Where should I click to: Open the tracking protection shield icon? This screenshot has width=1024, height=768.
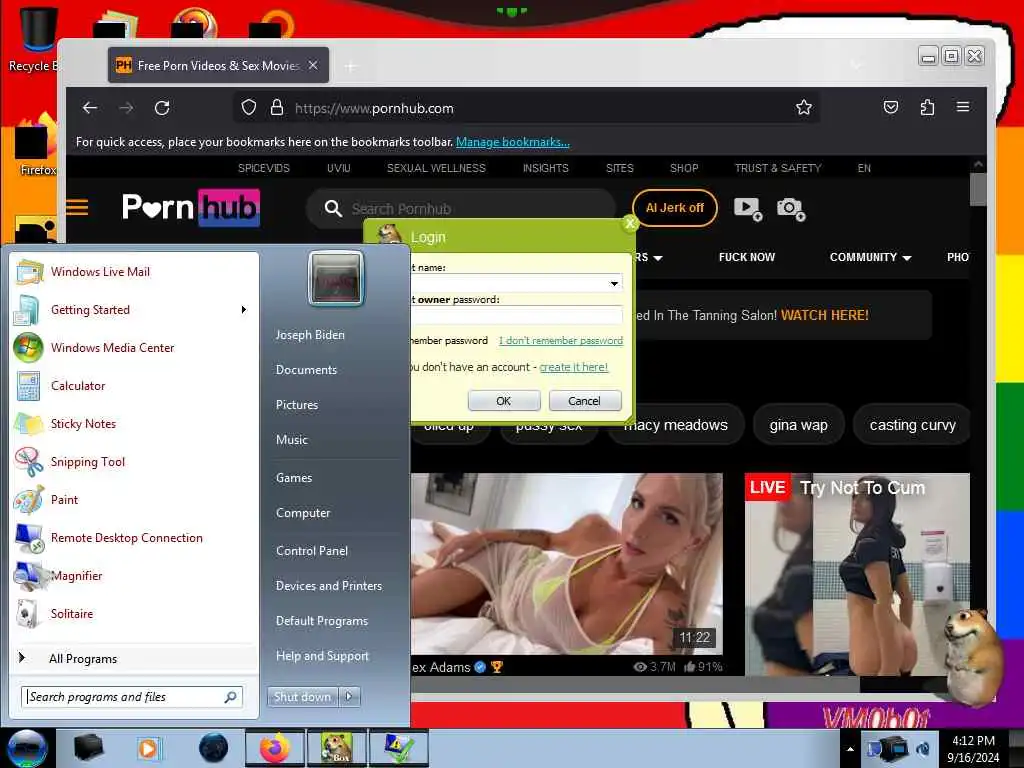(x=248, y=107)
